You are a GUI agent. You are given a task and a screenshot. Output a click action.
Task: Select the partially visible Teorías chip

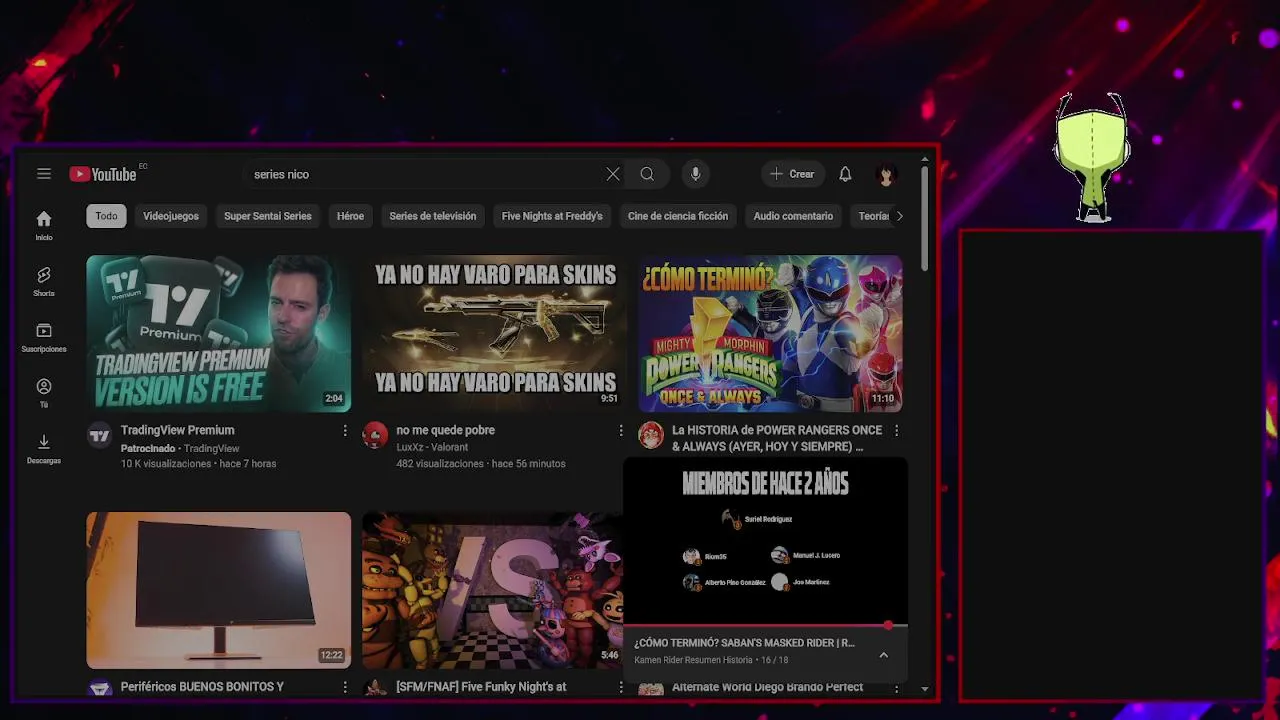click(873, 216)
